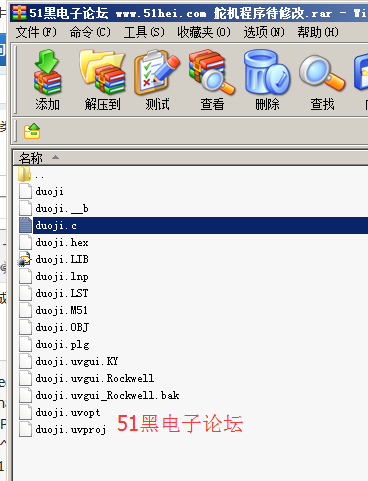
Task: Click the duoji.M51 file icon
Action: tap(25, 310)
